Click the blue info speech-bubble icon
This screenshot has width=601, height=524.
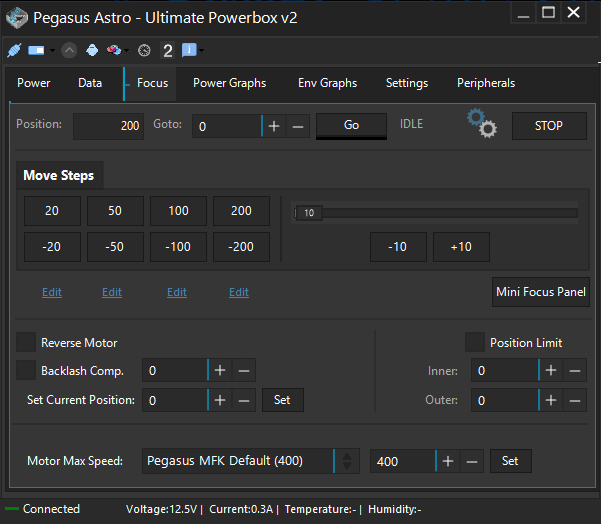[189, 50]
